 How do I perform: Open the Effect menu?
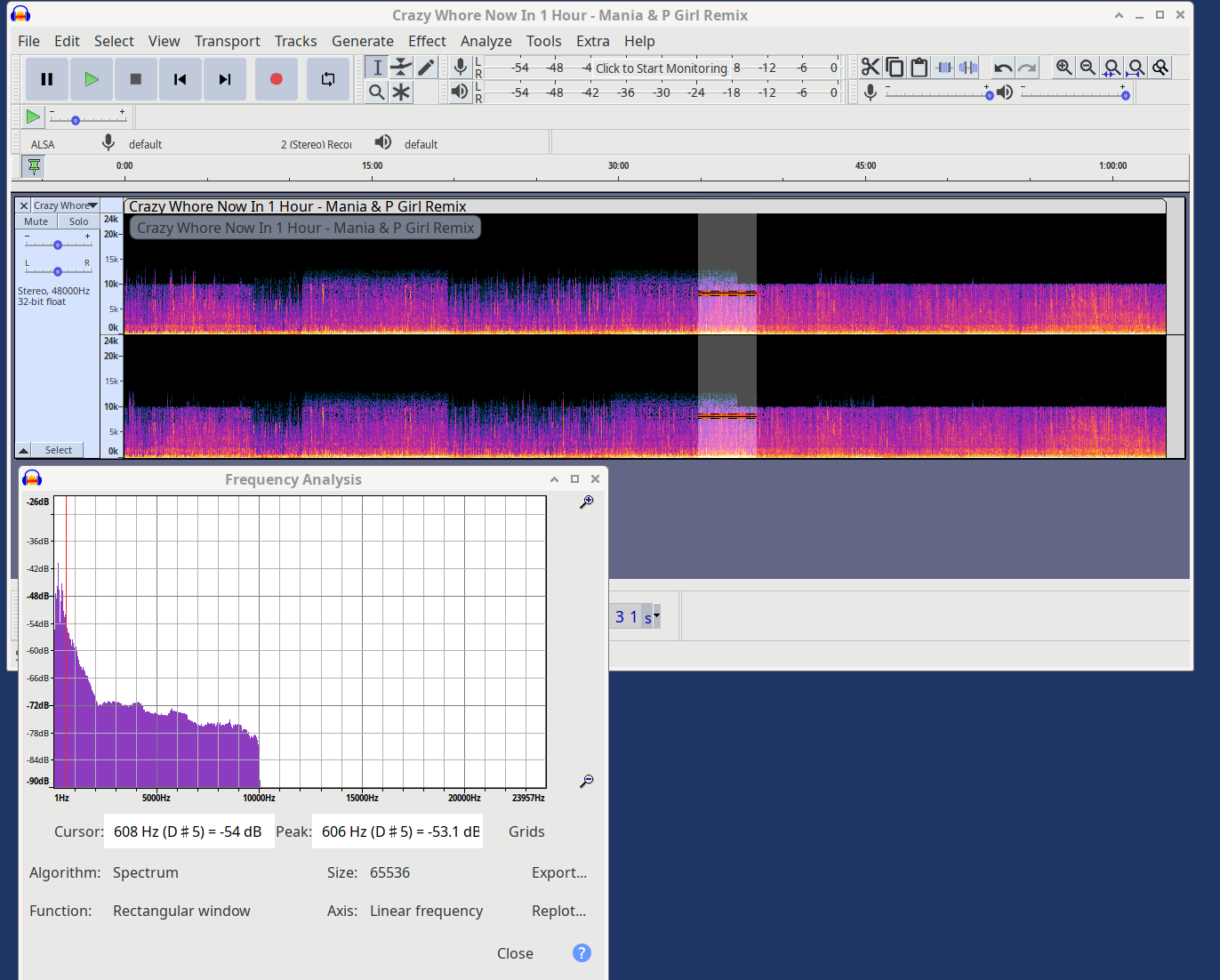(427, 41)
